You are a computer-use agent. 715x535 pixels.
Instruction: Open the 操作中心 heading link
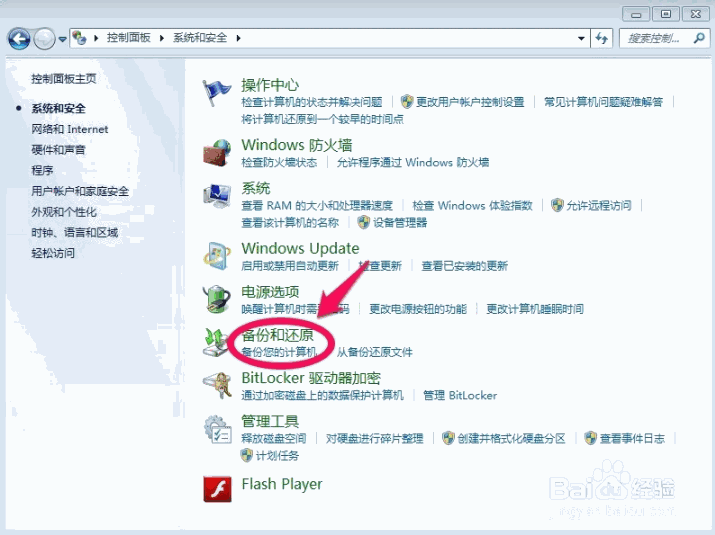[270, 85]
